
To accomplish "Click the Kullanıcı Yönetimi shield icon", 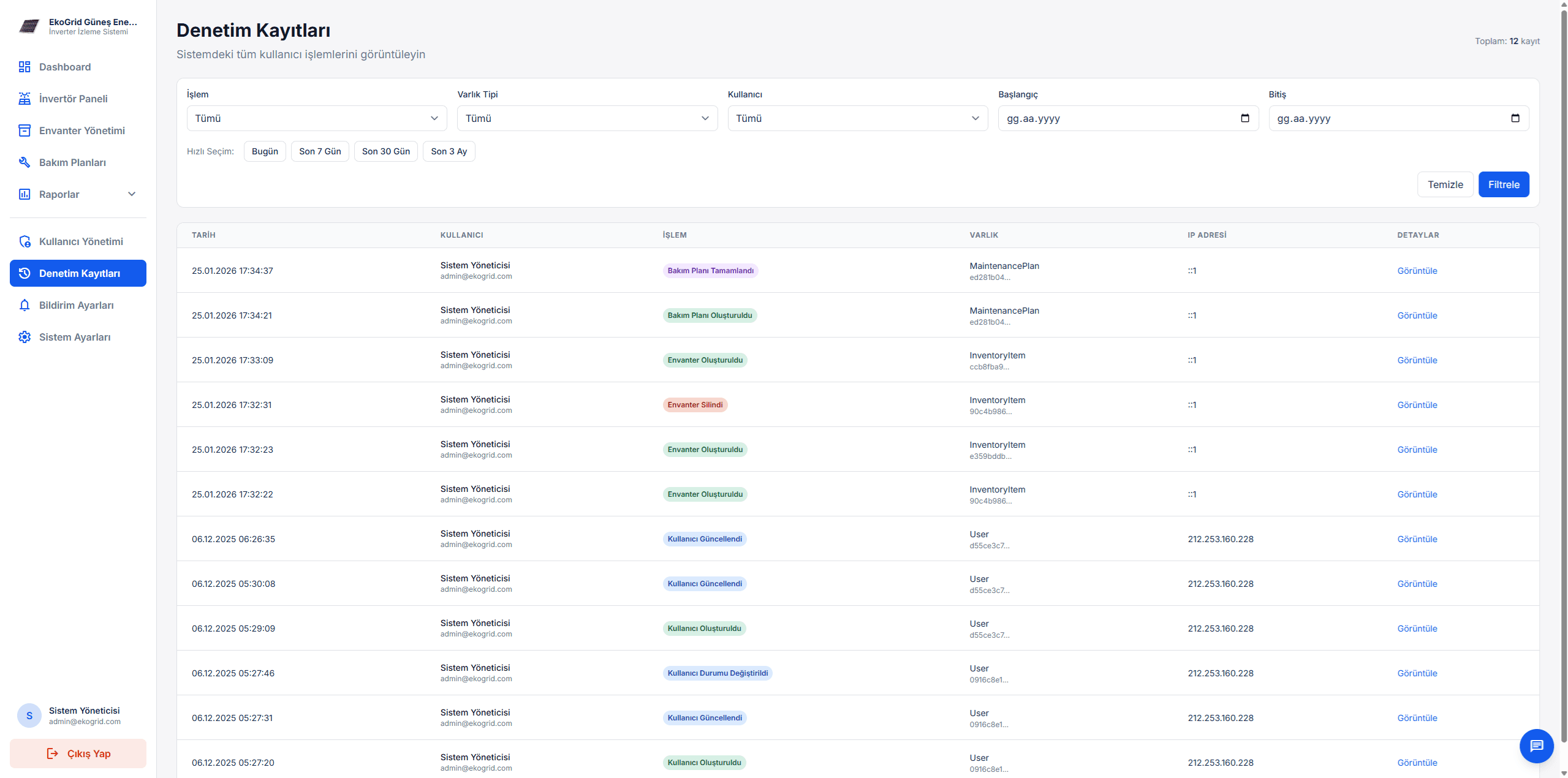I will click(x=25, y=241).
